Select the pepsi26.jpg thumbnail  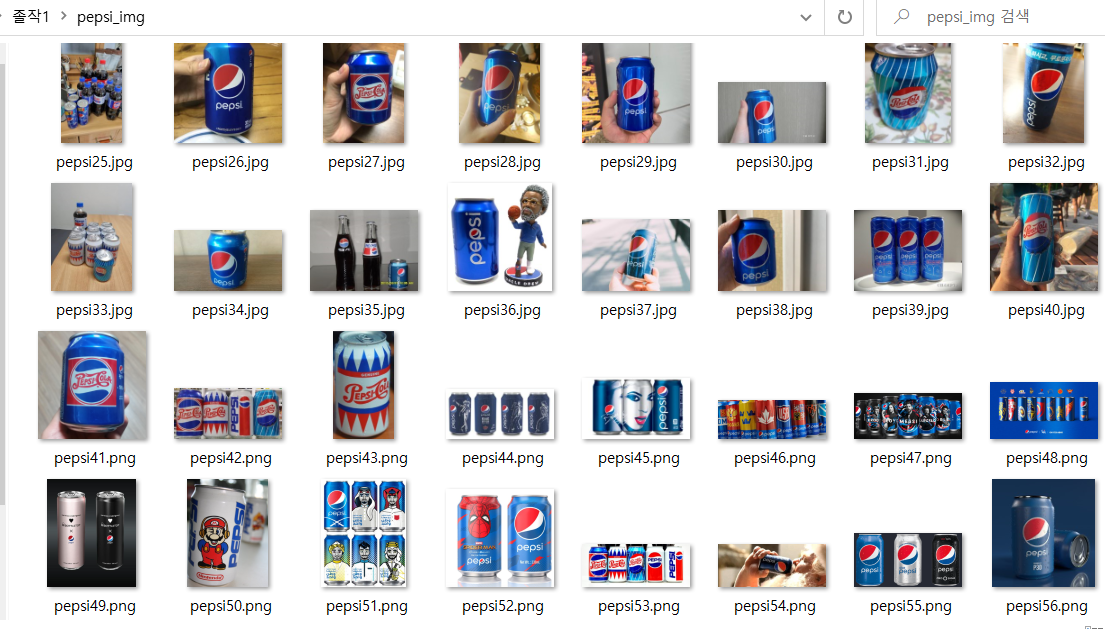point(228,93)
